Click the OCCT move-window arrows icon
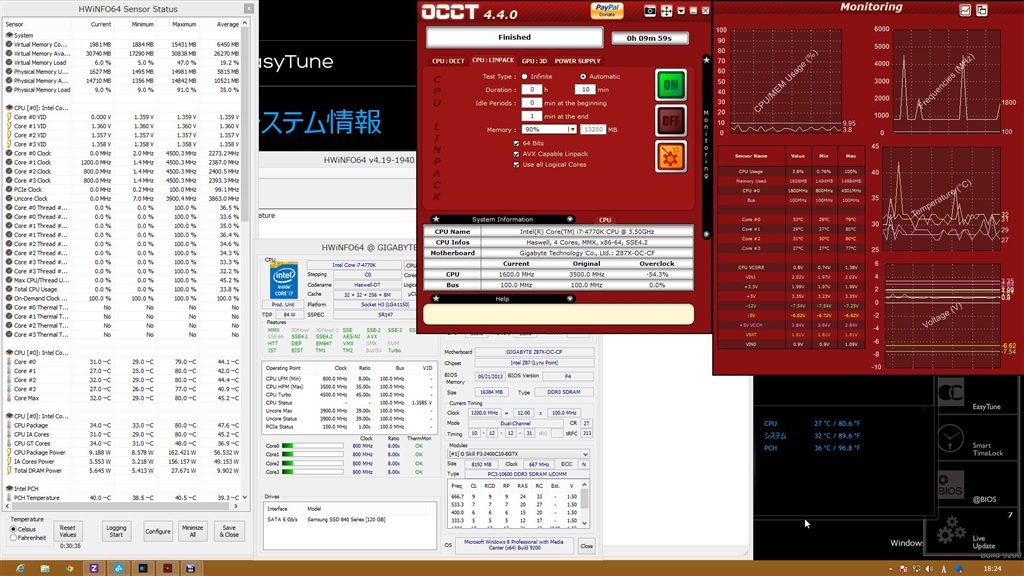 [666, 10]
